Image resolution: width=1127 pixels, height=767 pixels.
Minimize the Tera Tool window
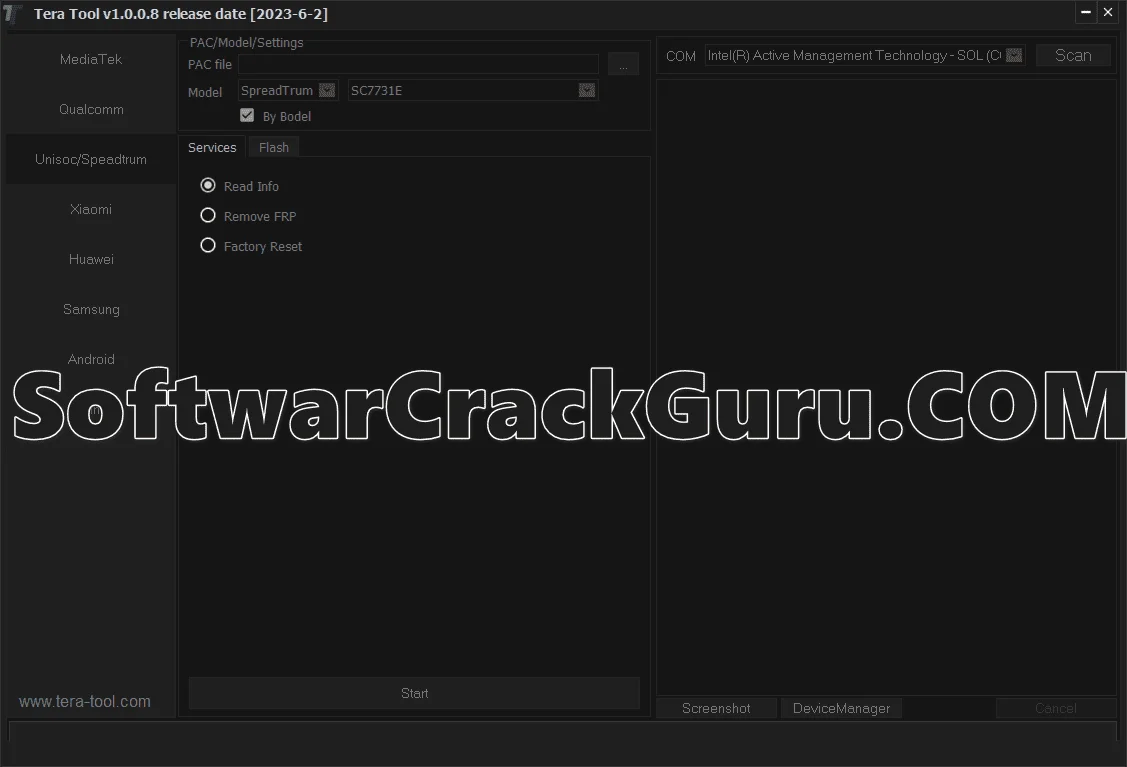pos(1085,12)
